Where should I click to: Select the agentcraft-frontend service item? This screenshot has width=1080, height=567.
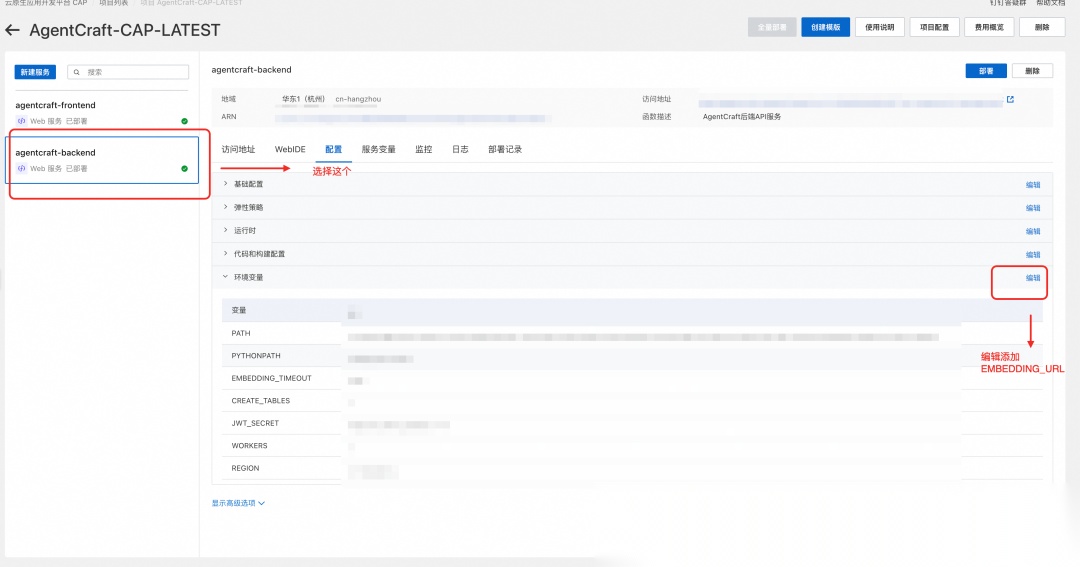[x=102, y=112]
